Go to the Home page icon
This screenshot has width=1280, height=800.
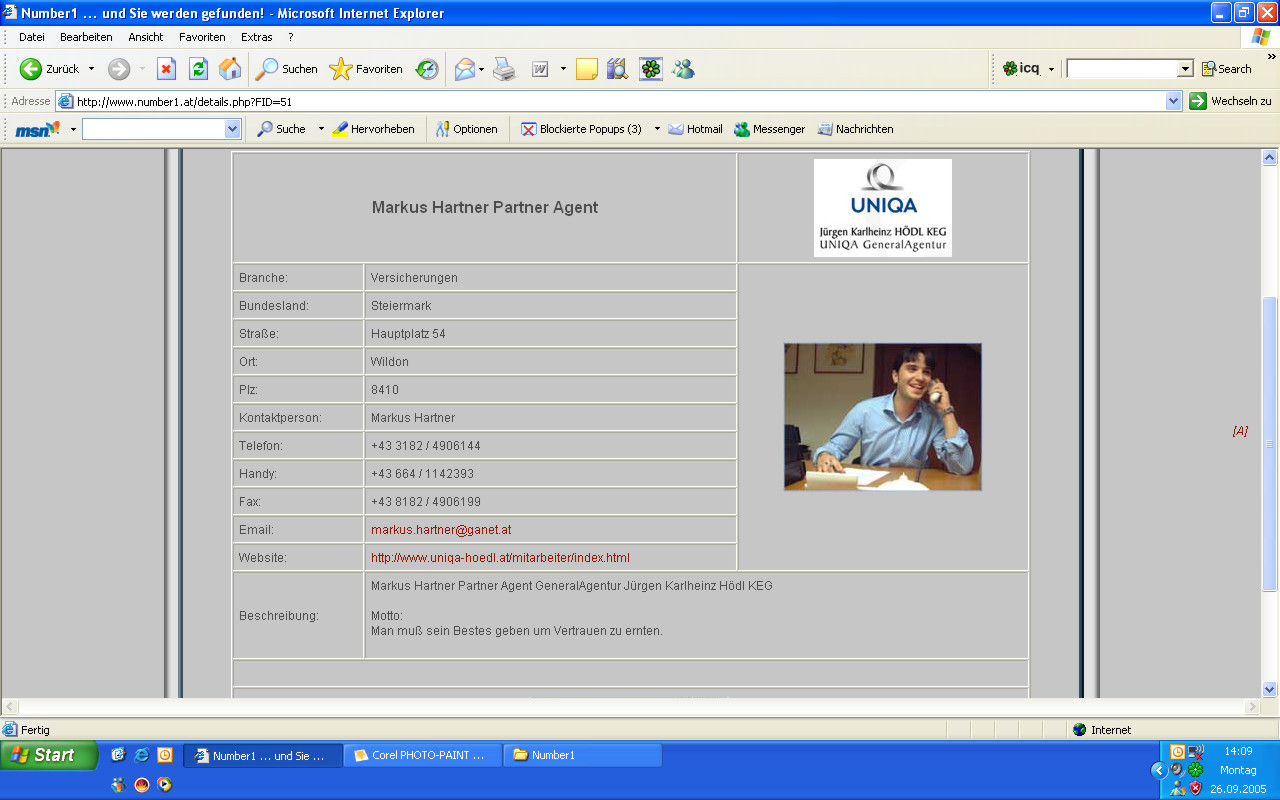coord(230,69)
